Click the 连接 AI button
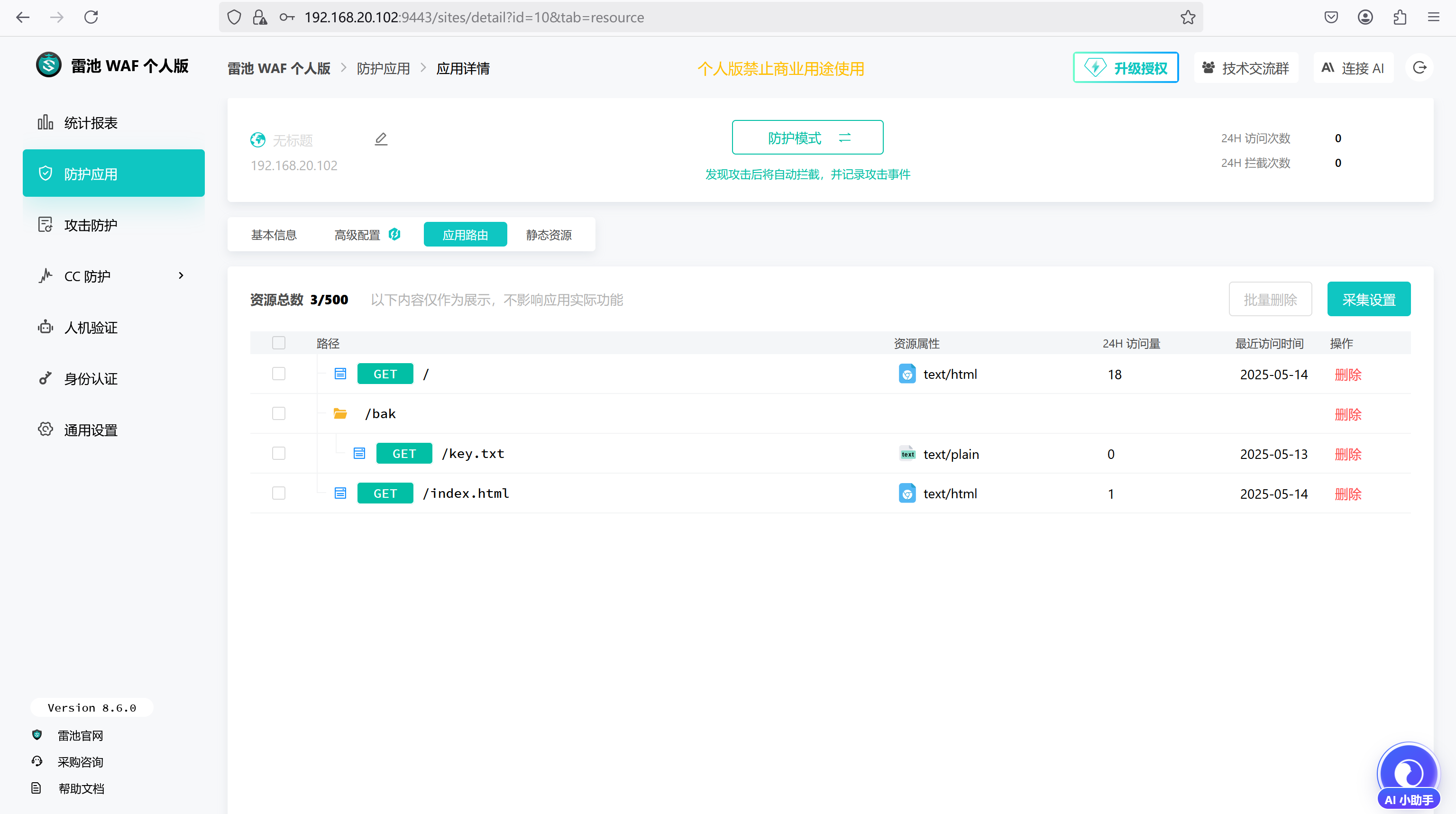The width and height of the screenshot is (1456, 814). (1353, 68)
